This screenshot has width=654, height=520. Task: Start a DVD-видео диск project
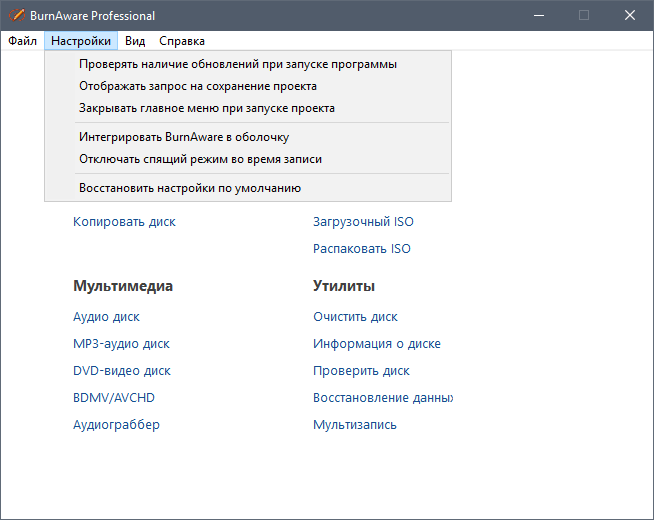tap(122, 371)
